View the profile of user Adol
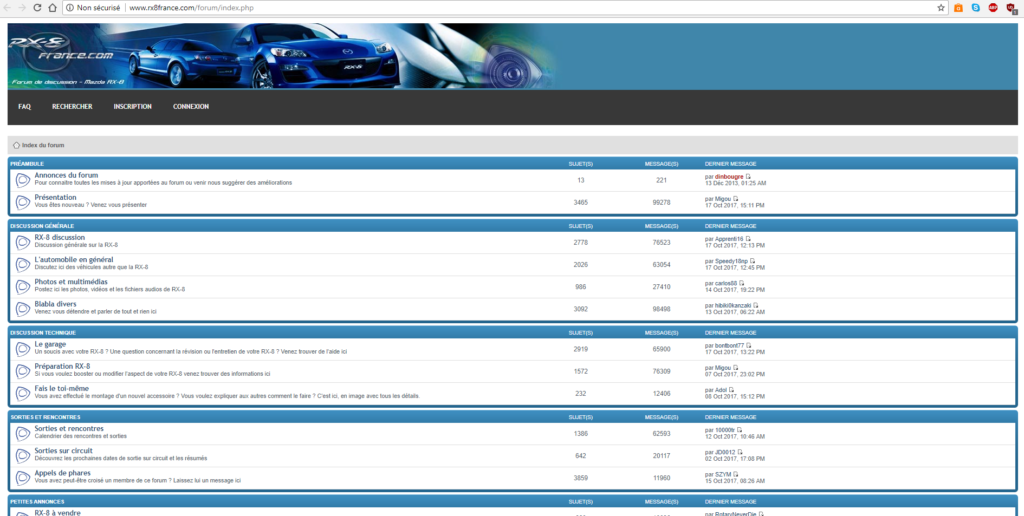 point(721,390)
